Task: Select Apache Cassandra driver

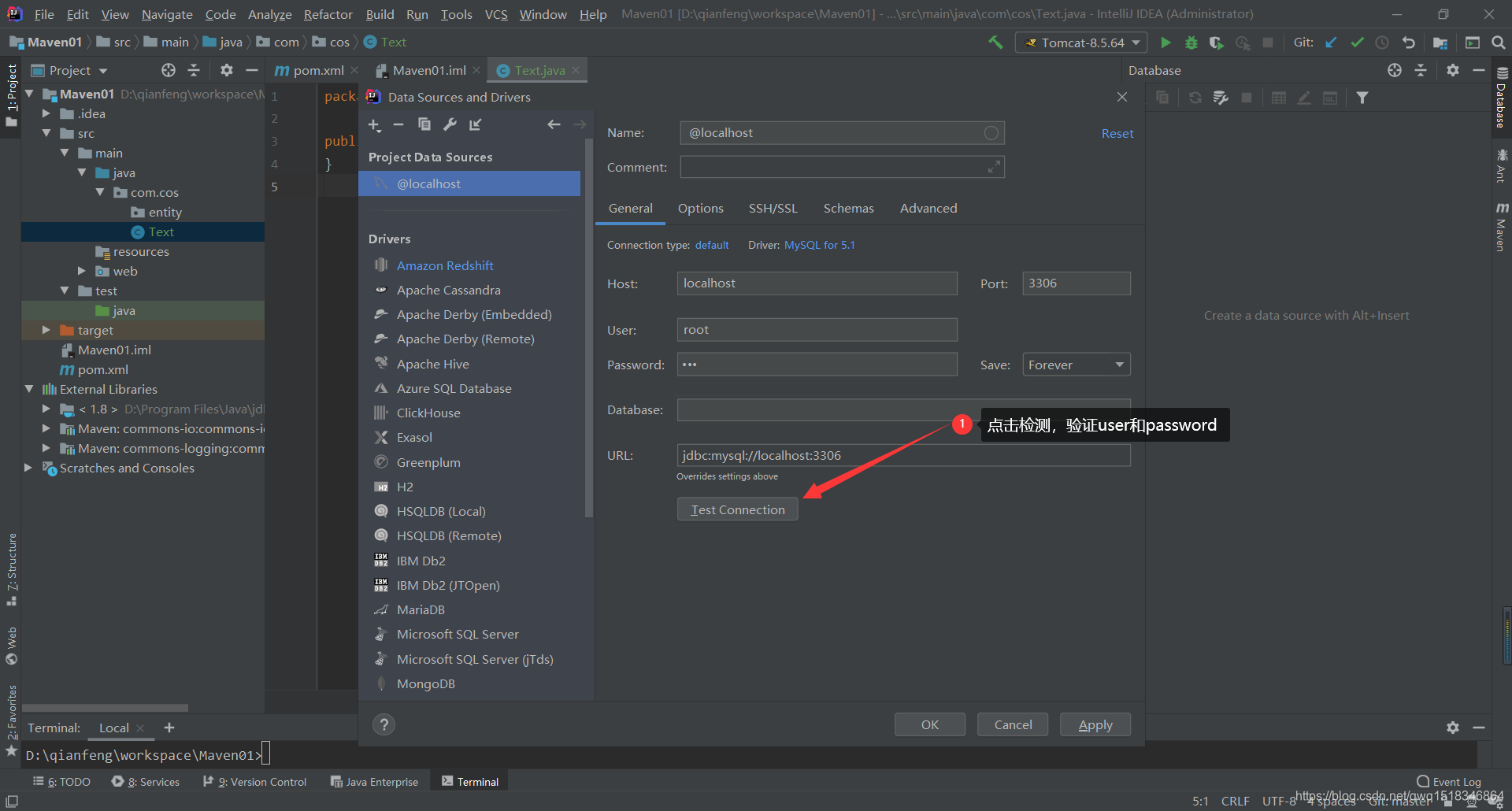Action: point(448,290)
